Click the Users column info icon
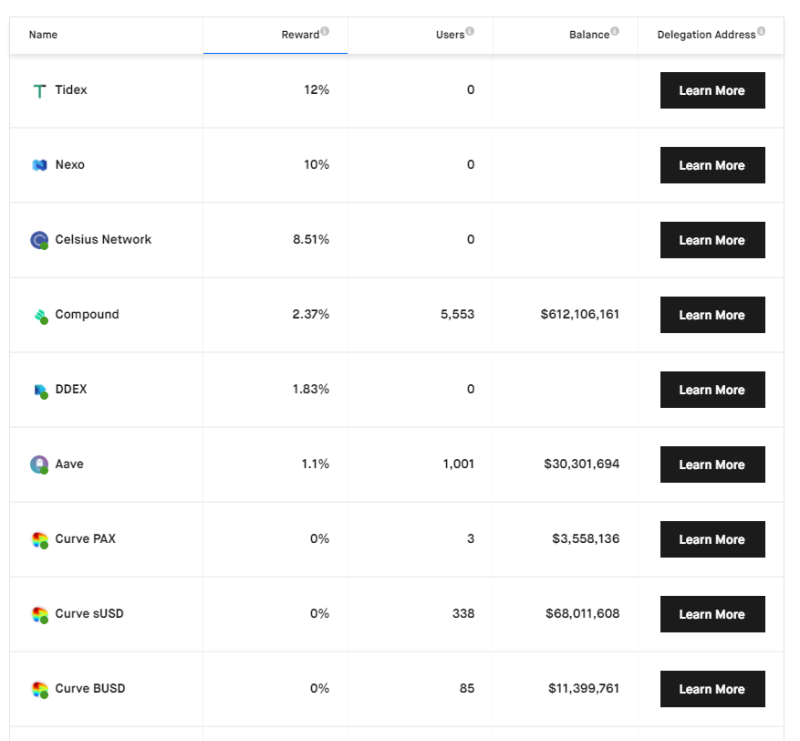The width and height of the screenshot is (800, 741). [x=470, y=31]
